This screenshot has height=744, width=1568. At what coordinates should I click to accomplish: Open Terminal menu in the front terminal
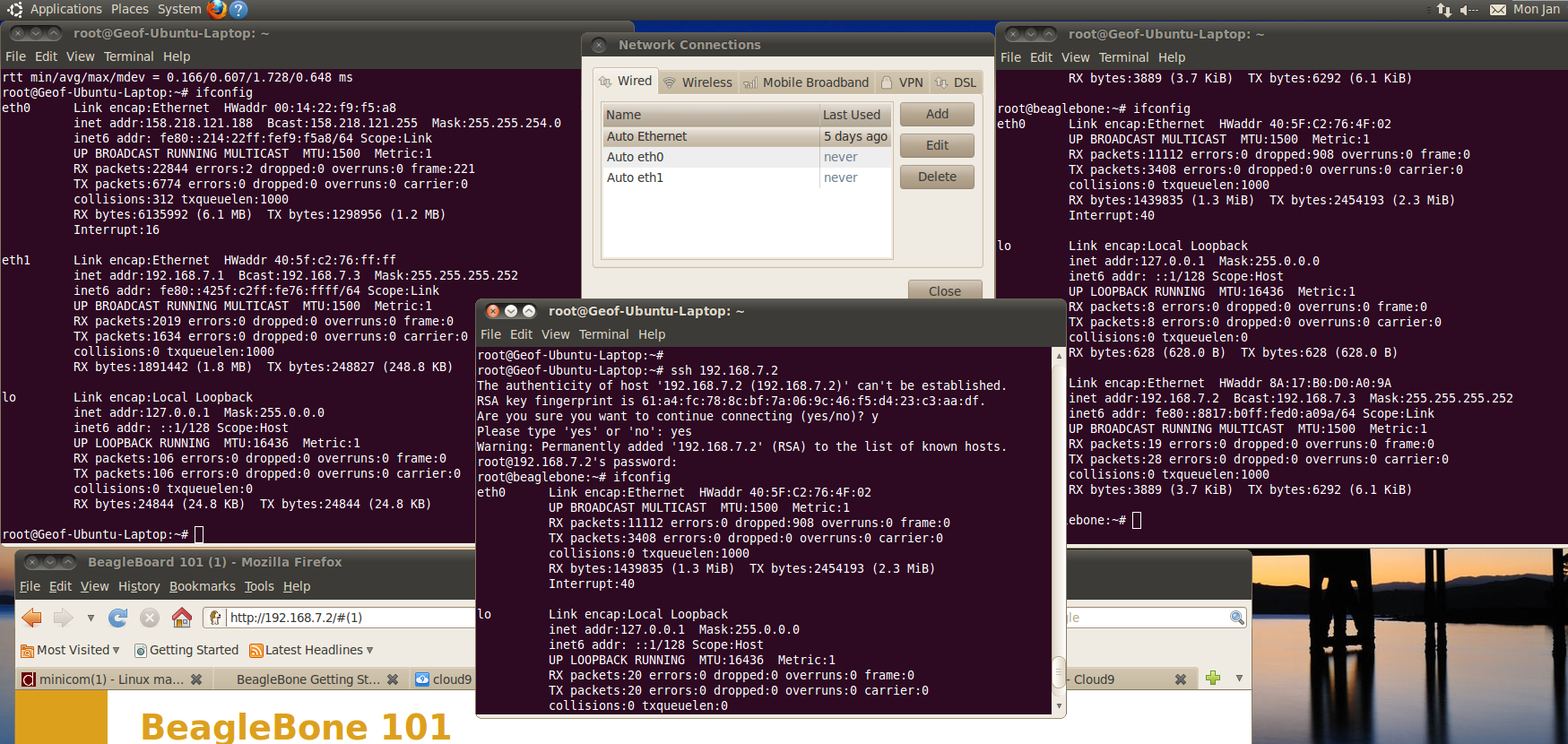pyautogui.click(x=604, y=334)
